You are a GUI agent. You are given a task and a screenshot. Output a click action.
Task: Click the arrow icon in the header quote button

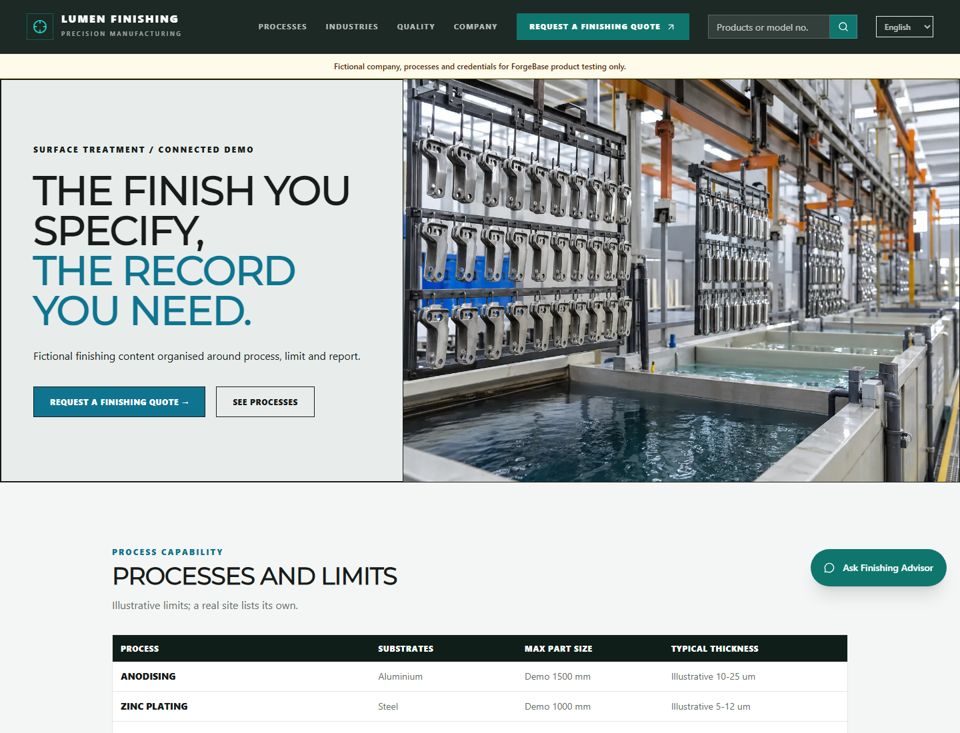(x=671, y=27)
